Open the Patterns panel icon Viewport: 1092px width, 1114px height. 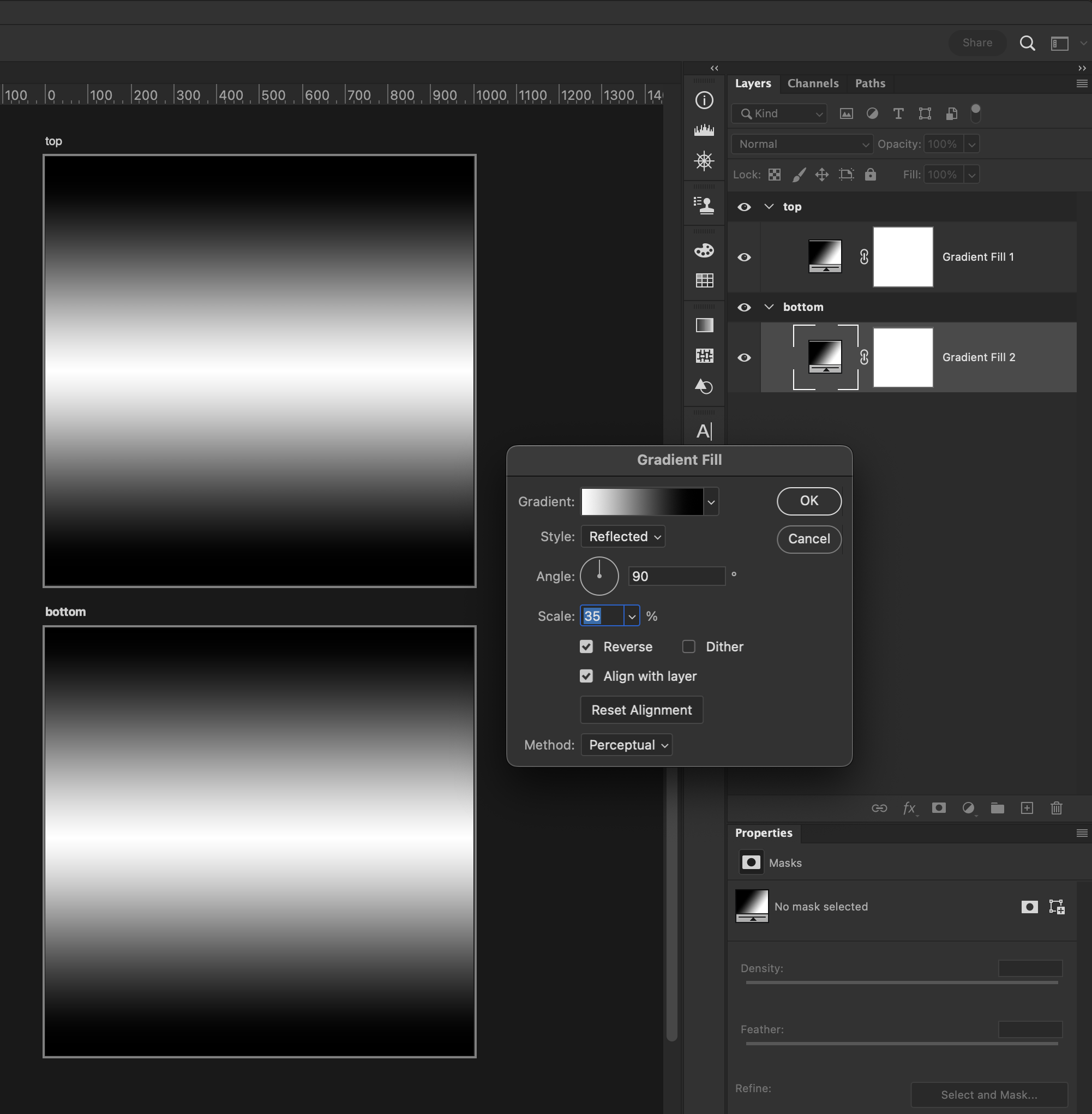pyautogui.click(x=704, y=356)
